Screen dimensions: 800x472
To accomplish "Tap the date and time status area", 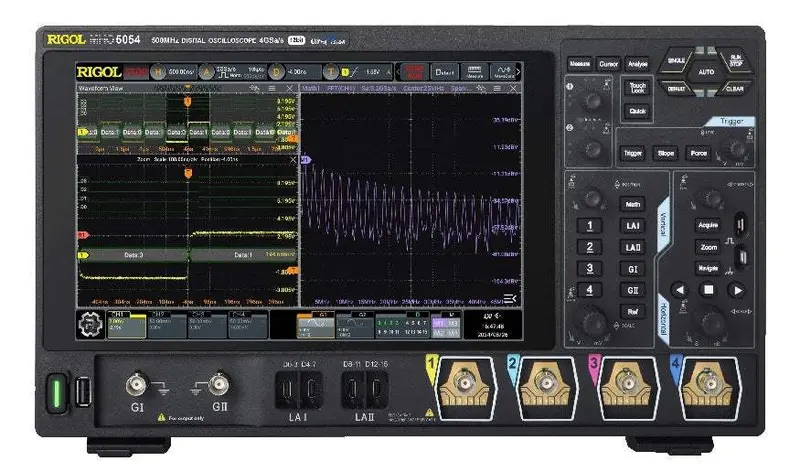I will tap(493, 326).
